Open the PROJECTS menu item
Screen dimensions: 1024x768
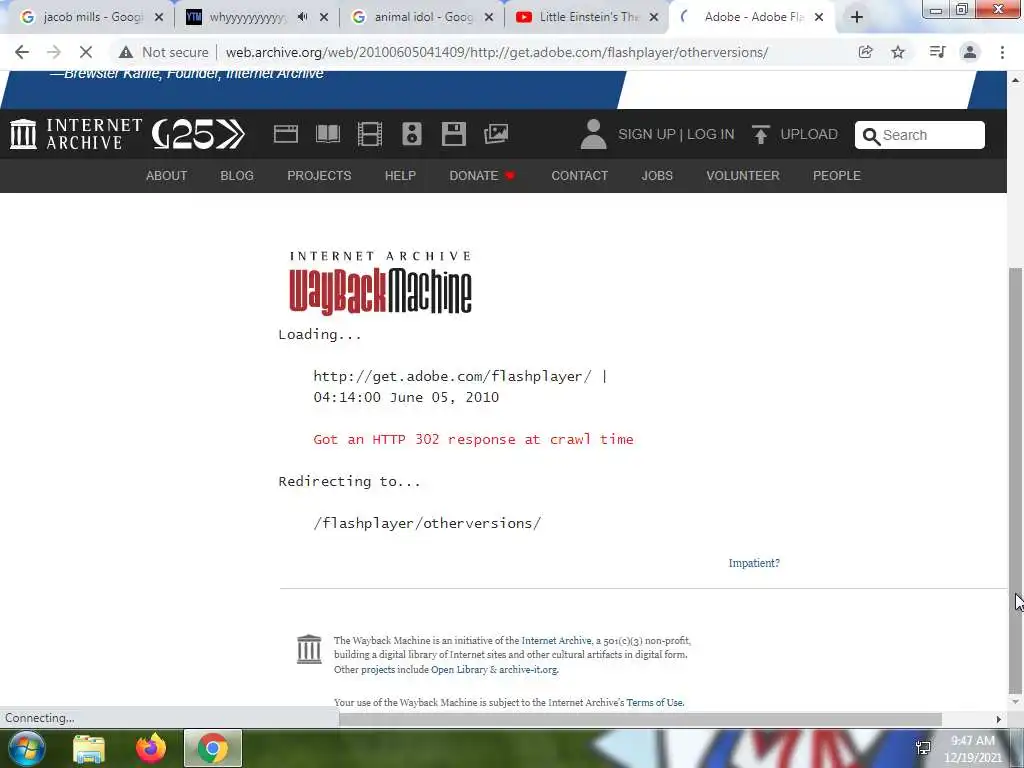319,176
